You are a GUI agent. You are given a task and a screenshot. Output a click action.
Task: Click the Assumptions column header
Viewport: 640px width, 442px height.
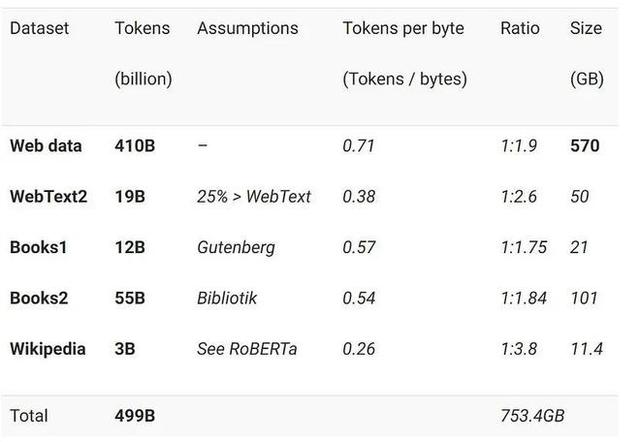click(247, 28)
